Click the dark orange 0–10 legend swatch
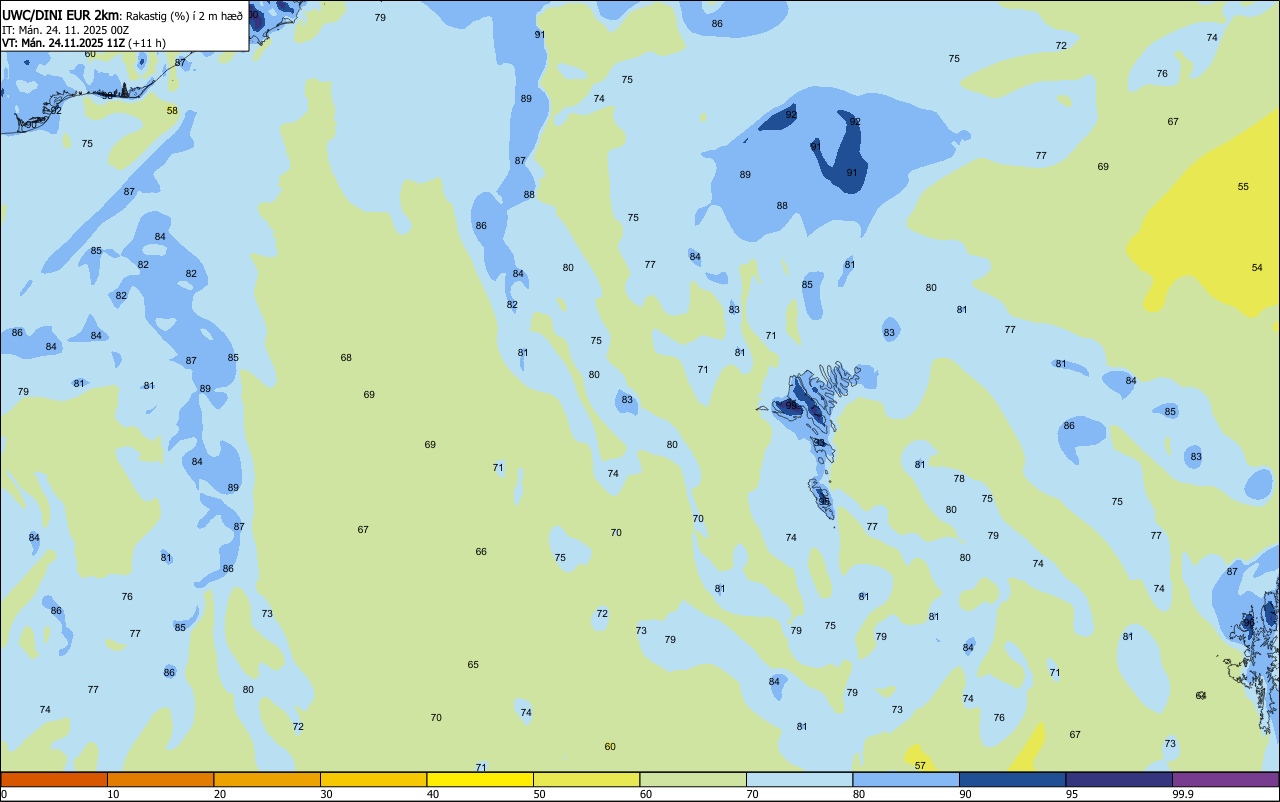This screenshot has height=802, width=1280. (x=54, y=779)
